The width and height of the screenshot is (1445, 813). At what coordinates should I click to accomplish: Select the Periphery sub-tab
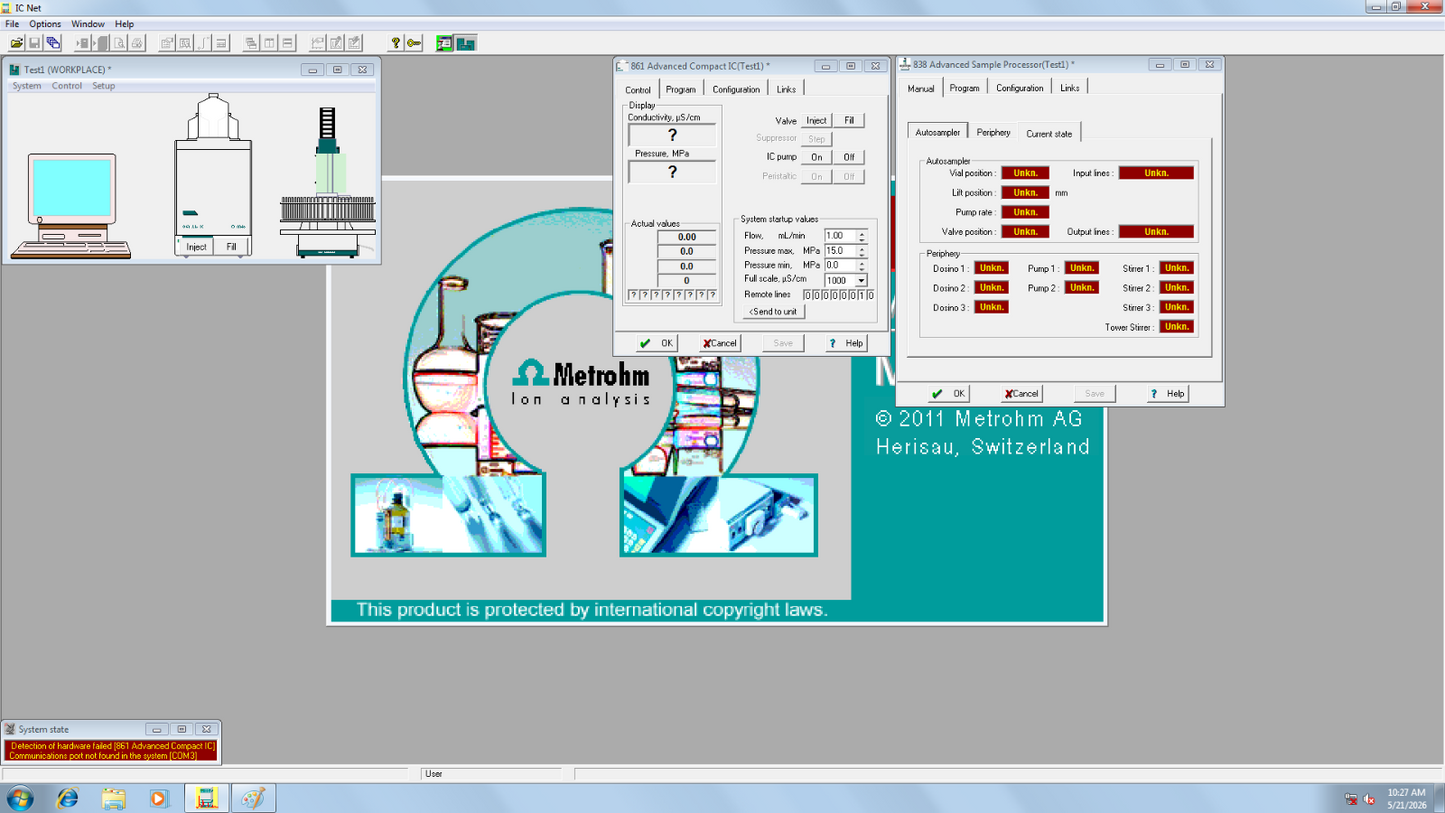[x=993, y=133]
